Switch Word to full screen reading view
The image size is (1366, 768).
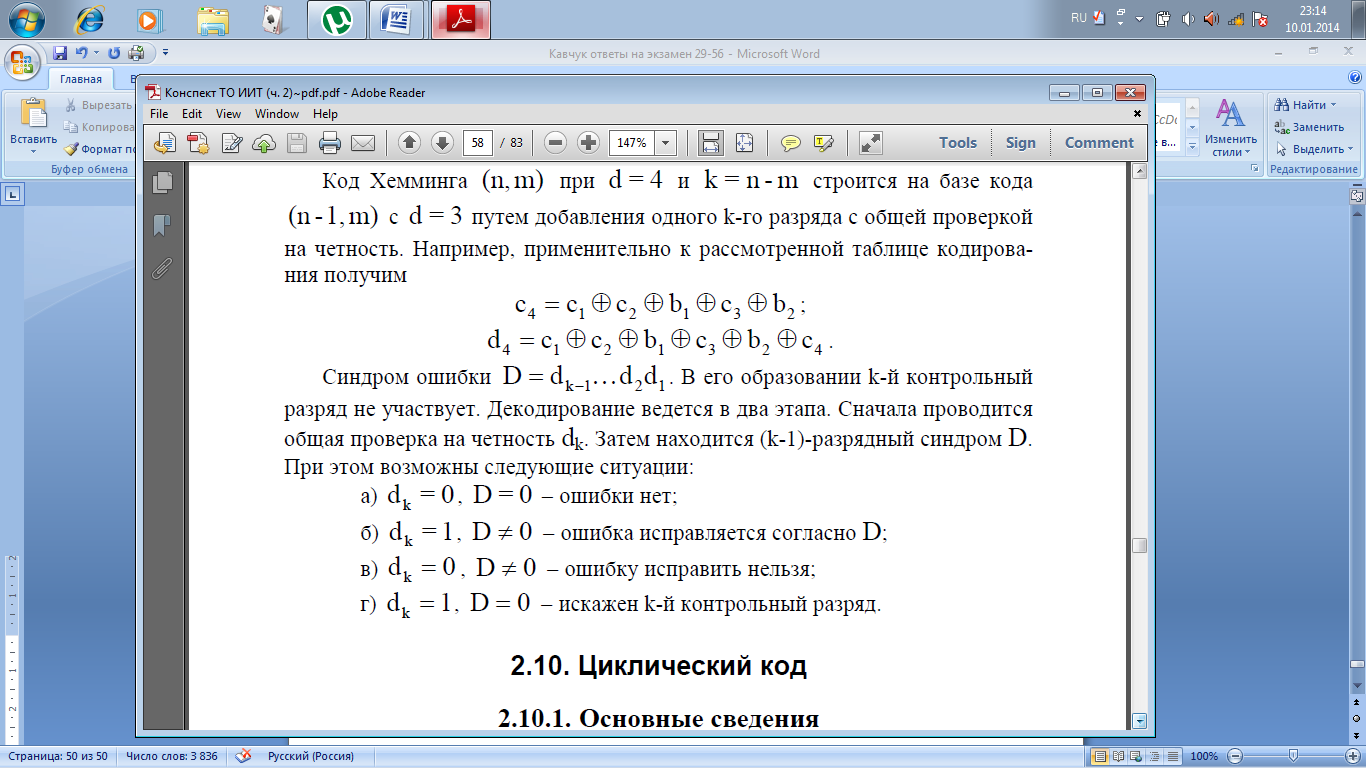coord(1118,756)
